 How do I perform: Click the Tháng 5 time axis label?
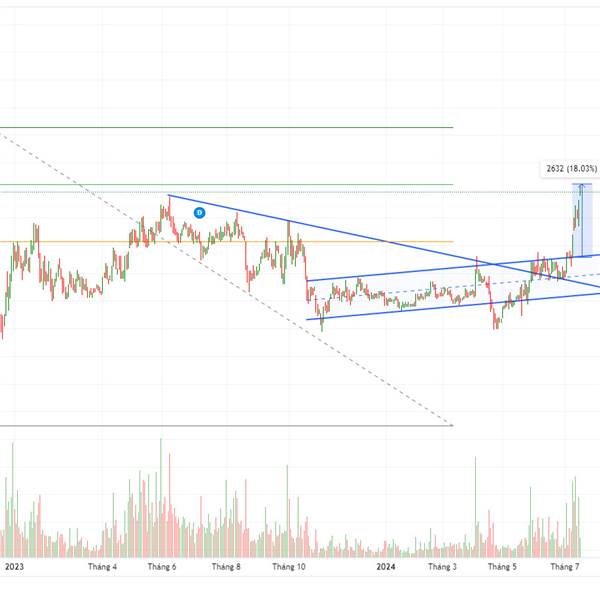502,567
